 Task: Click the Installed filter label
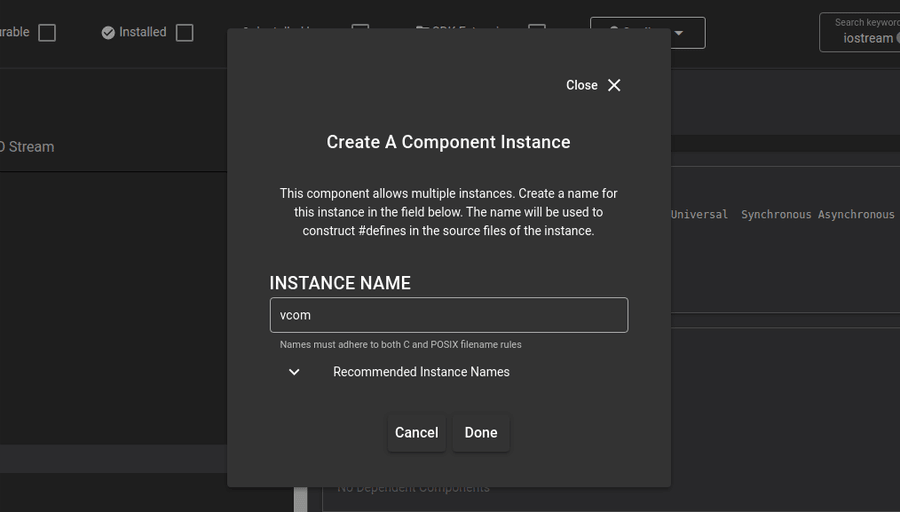142,33
